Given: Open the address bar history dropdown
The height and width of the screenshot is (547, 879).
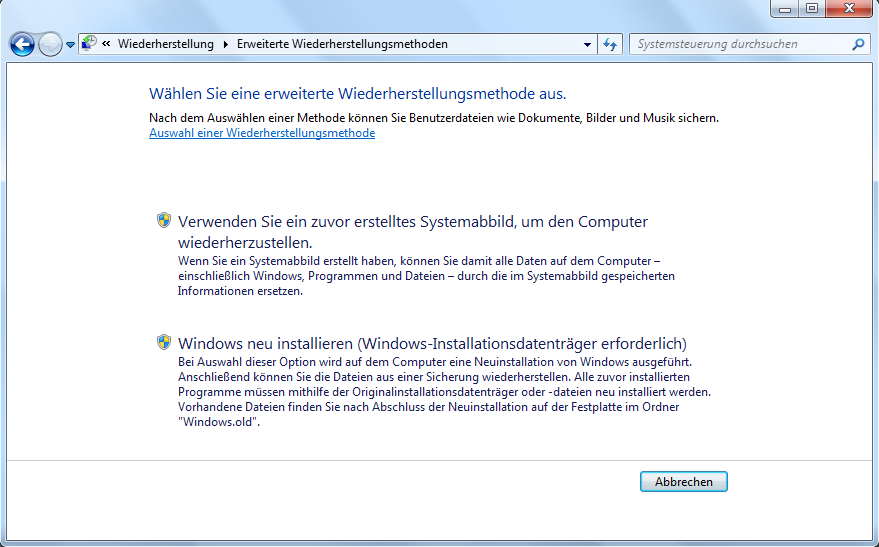Looking at the screenshot, I should tap(587, 44).
